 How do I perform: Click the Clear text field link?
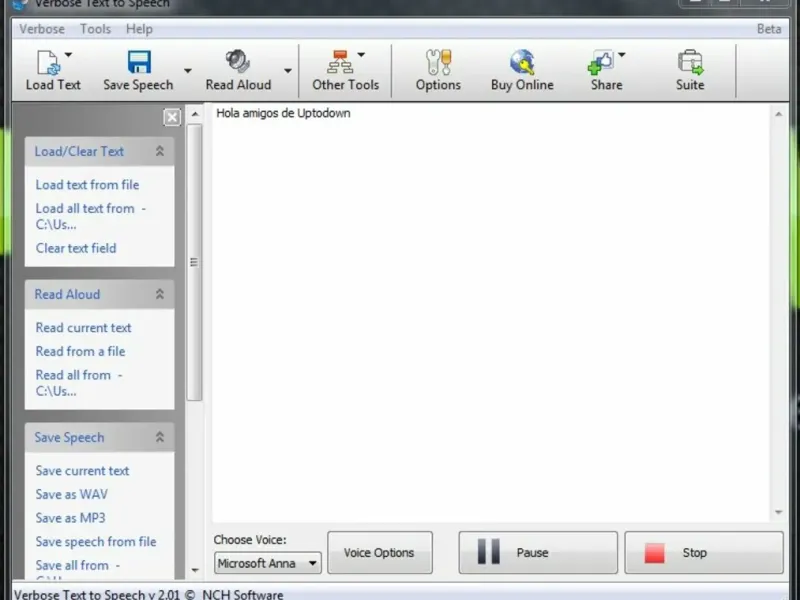pyautogui.click(x=76, y=248)
